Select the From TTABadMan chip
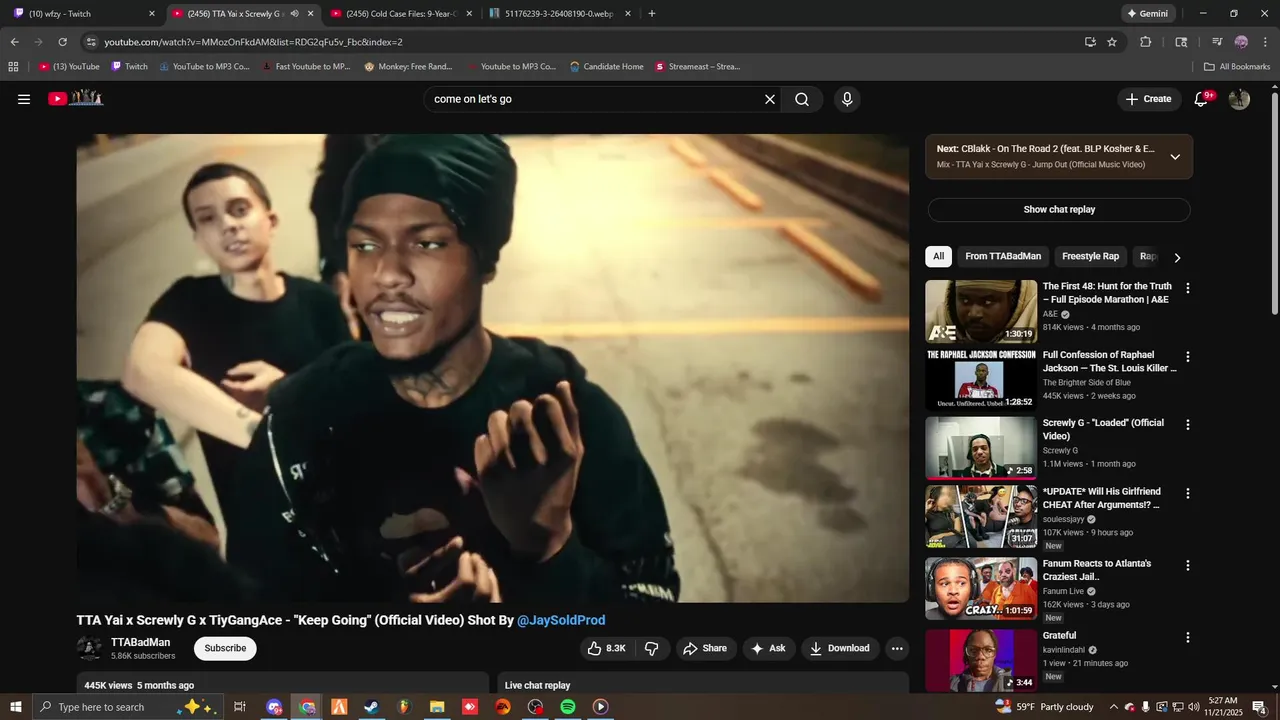The height and width of the screenshot is (720, 1280). (x=1003, y=256)
